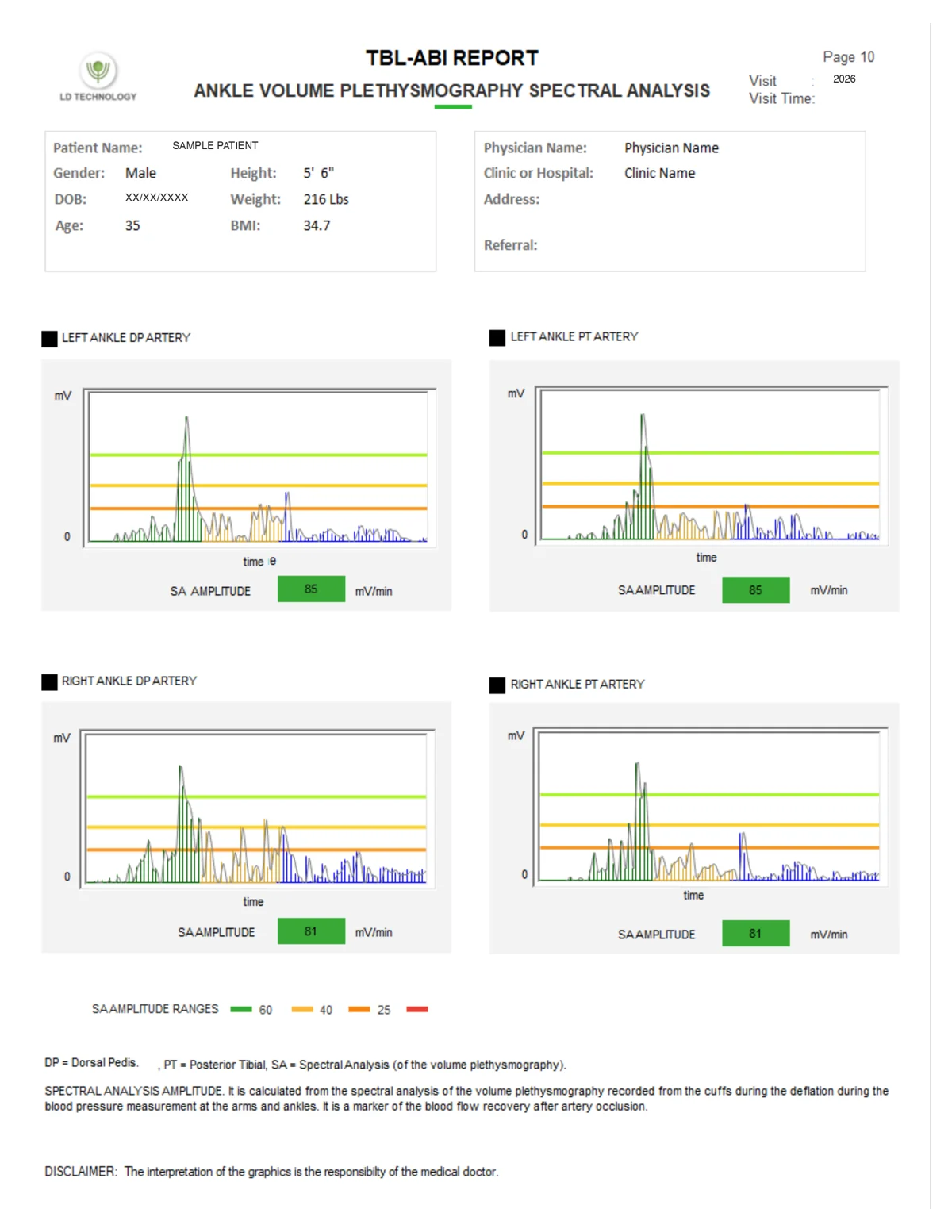Click the Address label
The width and height of the screenshot is (952, 1232).
click(512, 199)
